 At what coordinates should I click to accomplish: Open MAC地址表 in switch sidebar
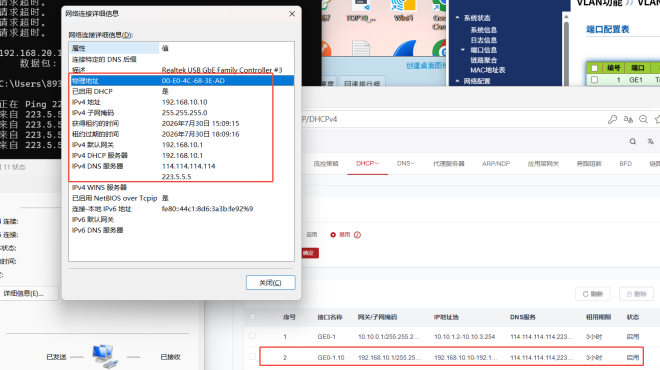487,70
